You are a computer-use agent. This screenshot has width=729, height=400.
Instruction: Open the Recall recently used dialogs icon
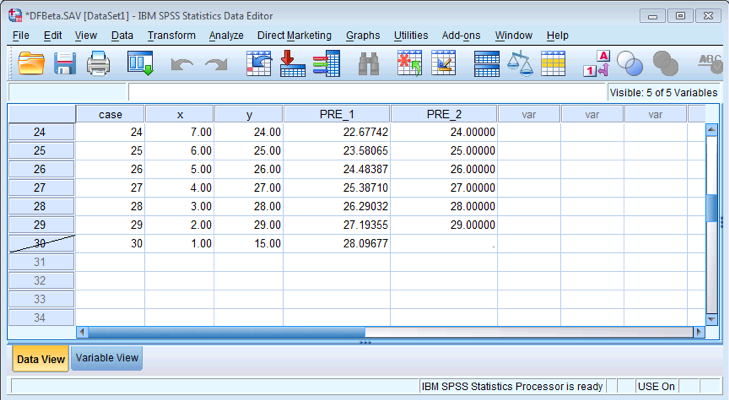(x=140, y=65)
